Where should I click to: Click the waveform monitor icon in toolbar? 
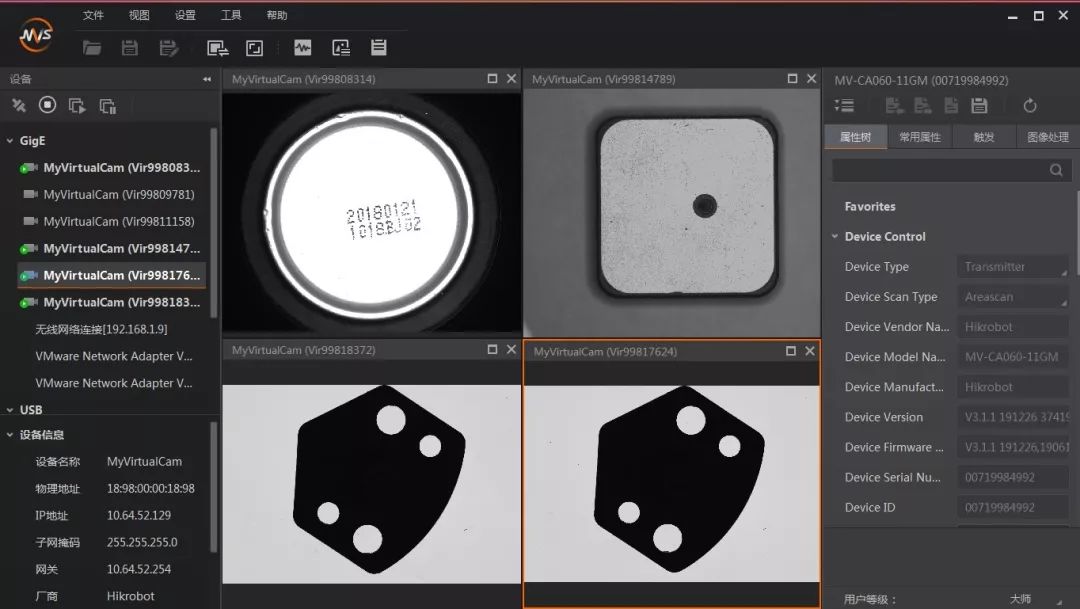coord(302,47)
